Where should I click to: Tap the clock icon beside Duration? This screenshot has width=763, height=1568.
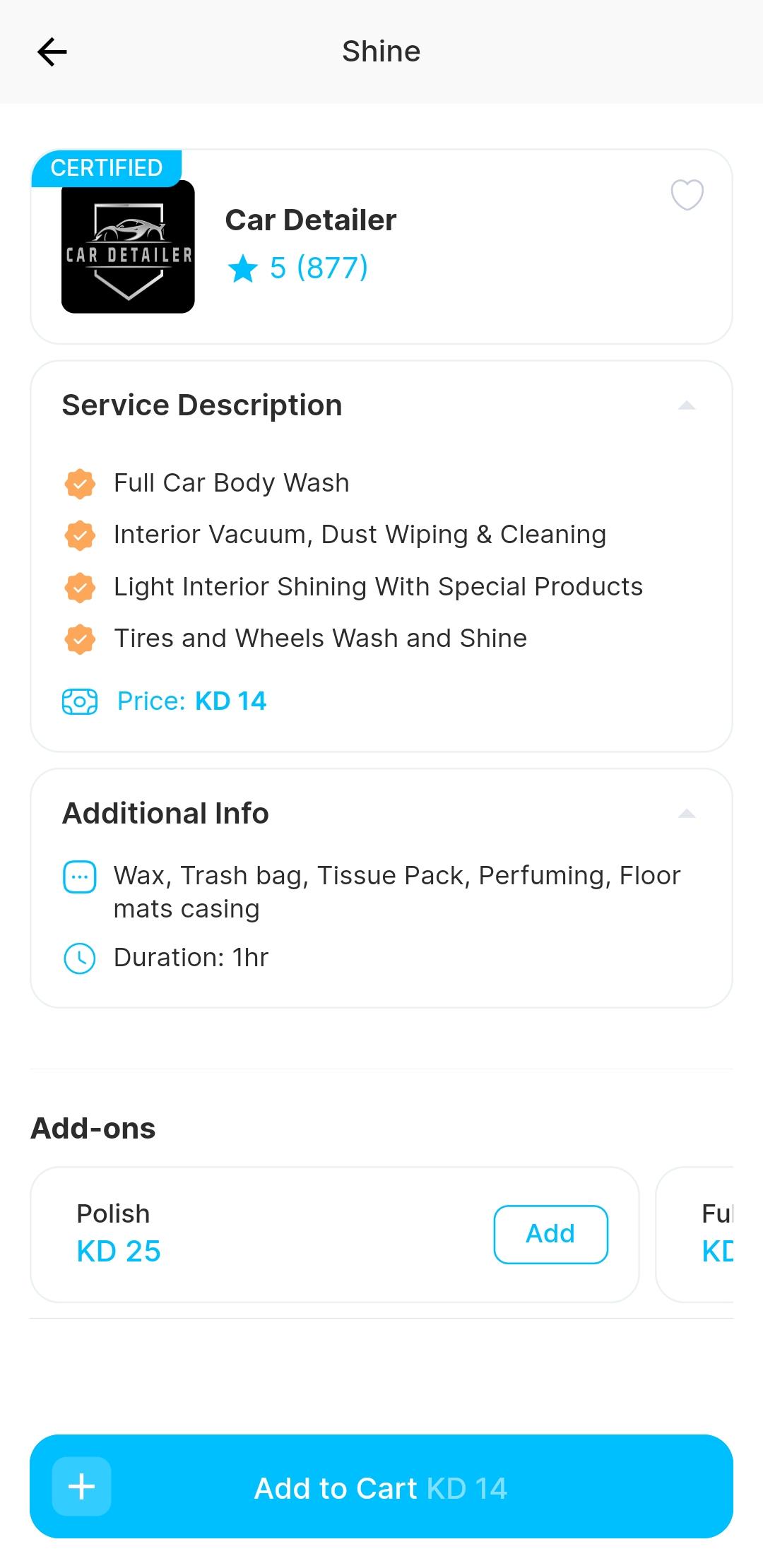[80, 958]
